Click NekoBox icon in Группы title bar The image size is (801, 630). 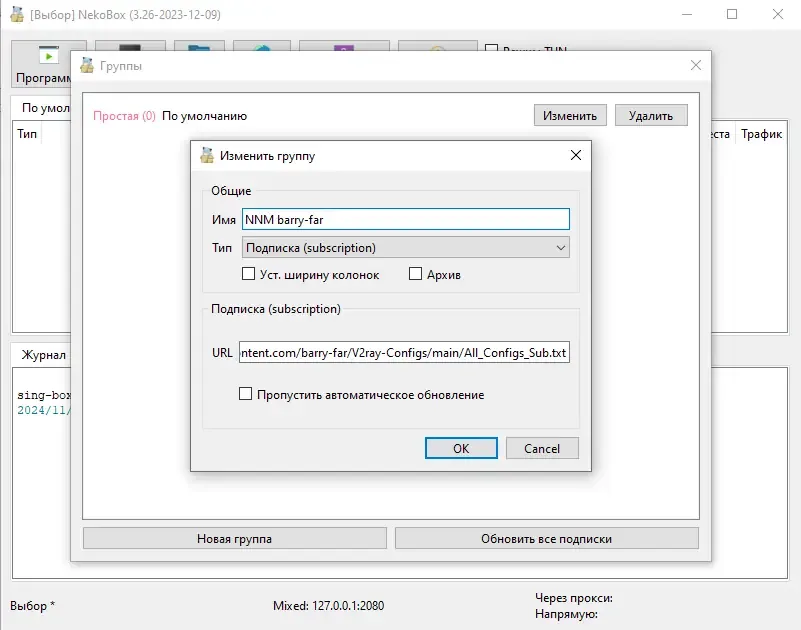[87, 66]
